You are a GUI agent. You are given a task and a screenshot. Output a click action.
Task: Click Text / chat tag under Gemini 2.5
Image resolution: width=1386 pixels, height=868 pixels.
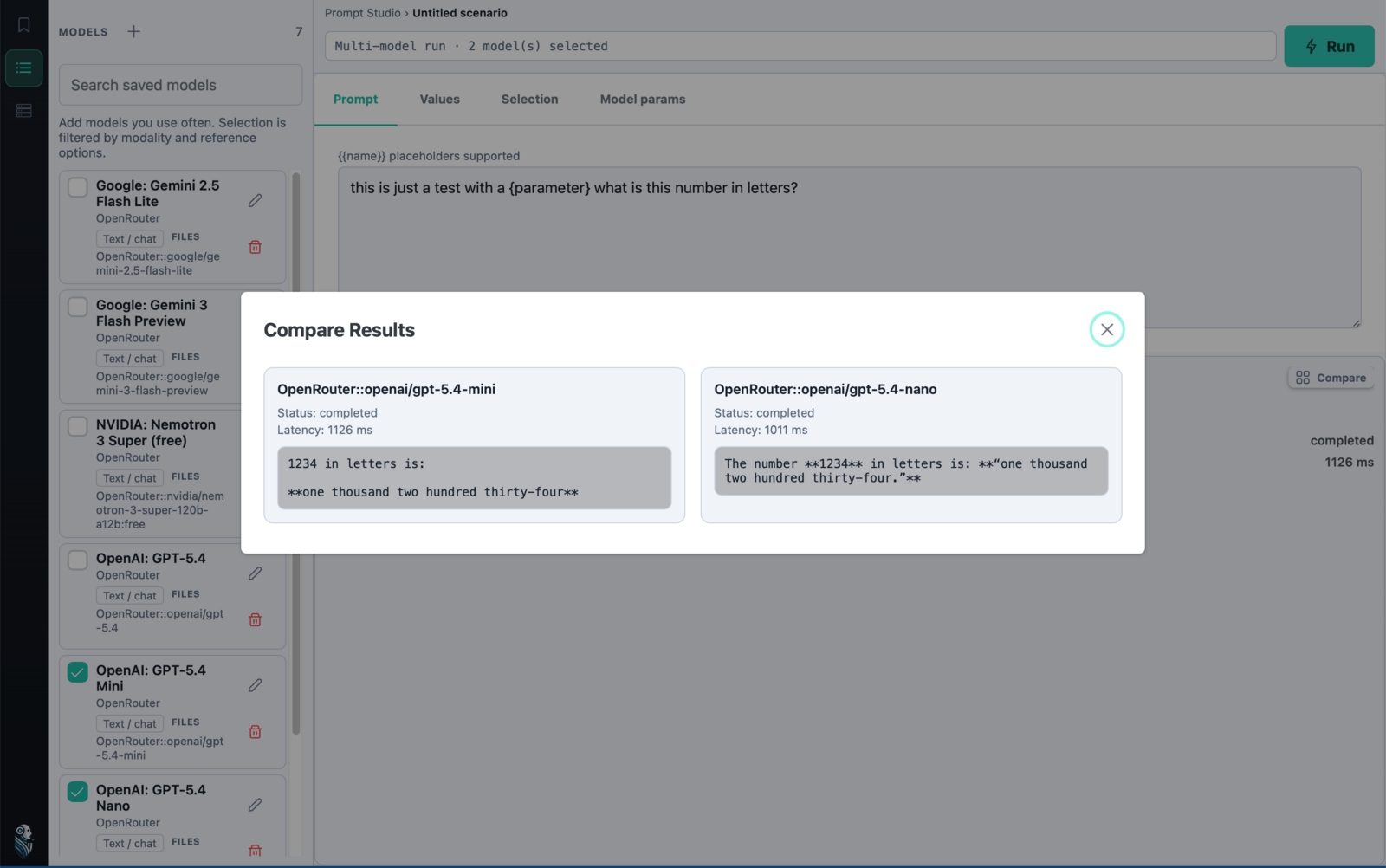point(129,239)
